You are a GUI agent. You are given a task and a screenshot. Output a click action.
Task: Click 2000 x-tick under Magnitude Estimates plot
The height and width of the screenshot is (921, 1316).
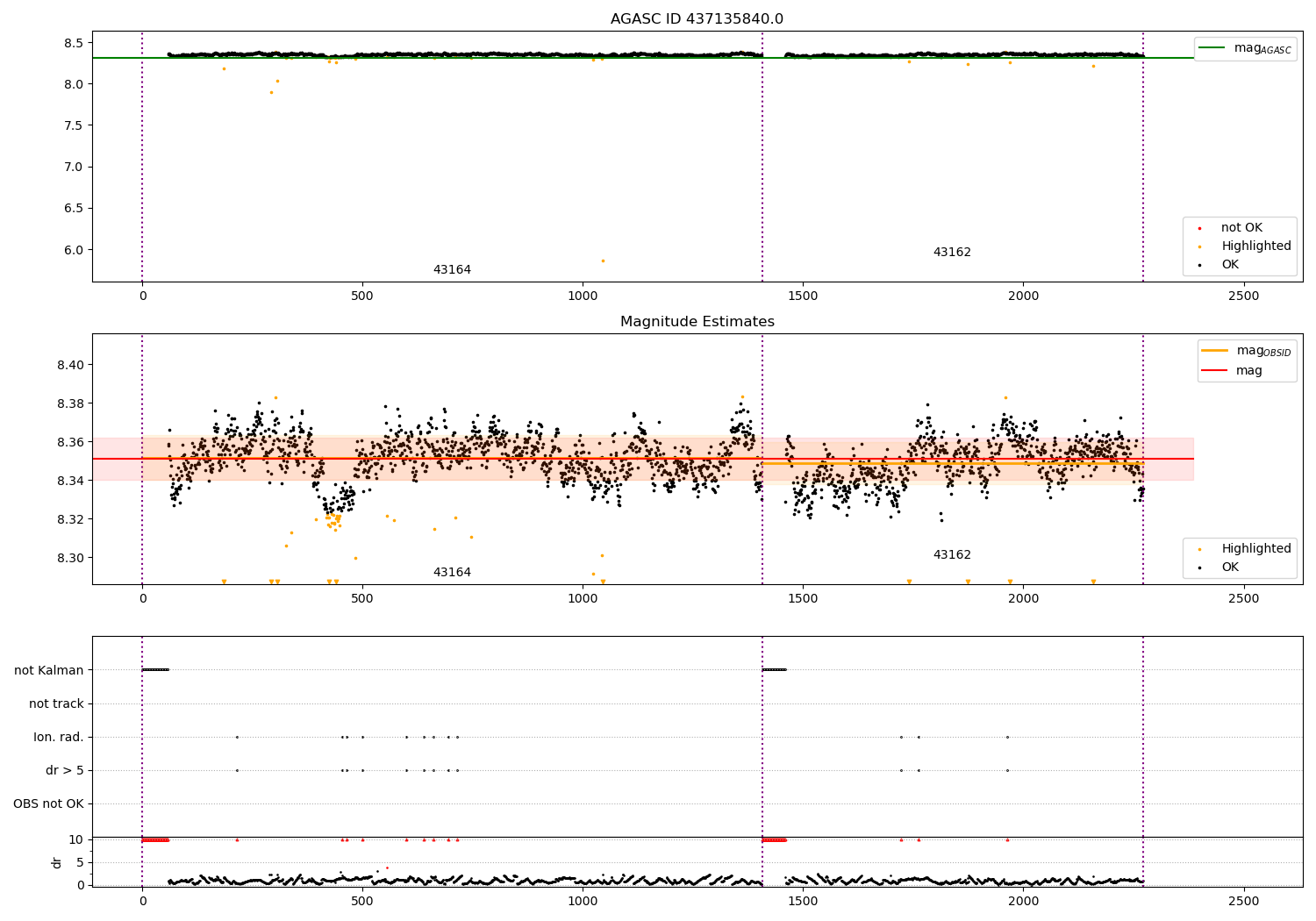tap(1024, 599)
